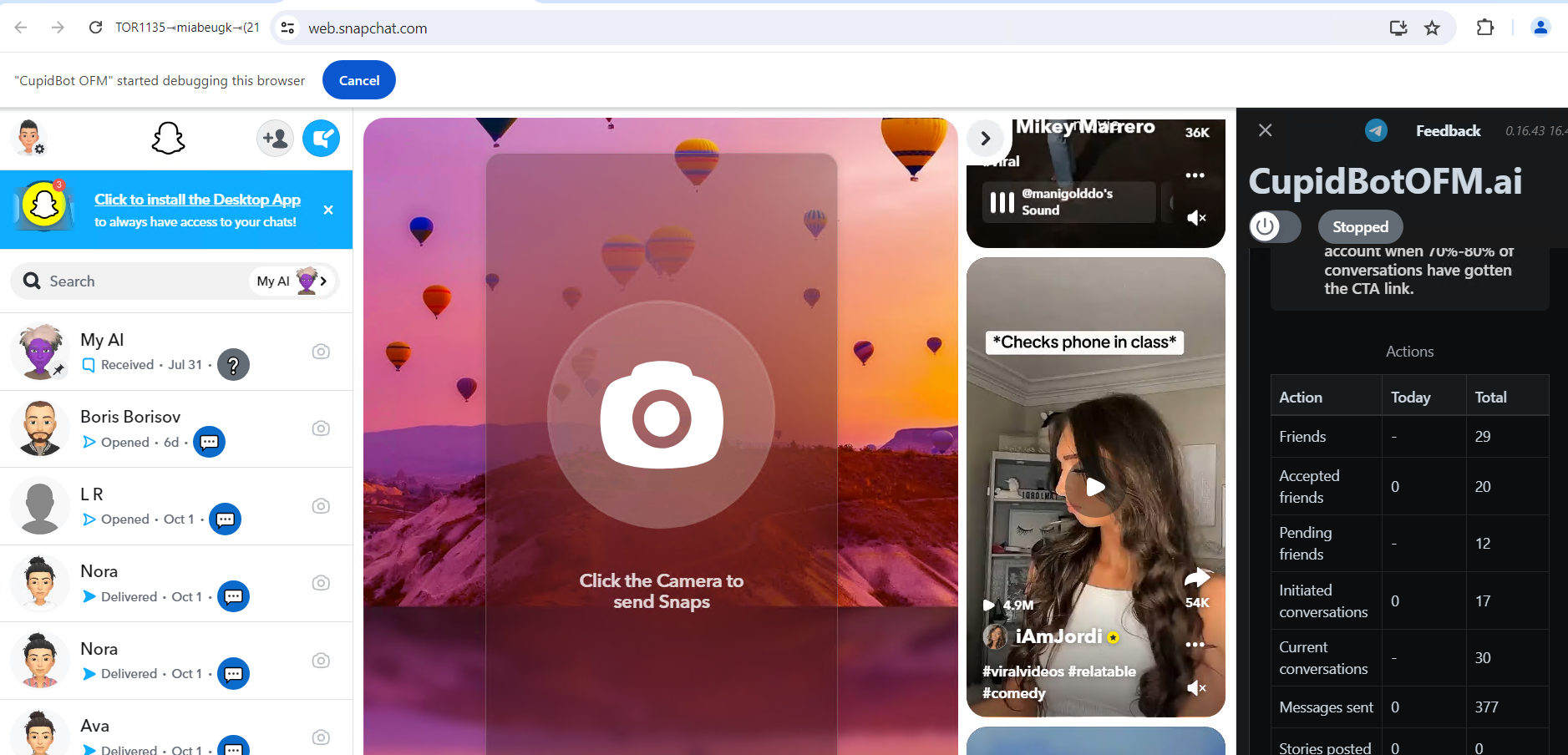Open first Nora conversation with white shirt avatar

pos(176,583)
